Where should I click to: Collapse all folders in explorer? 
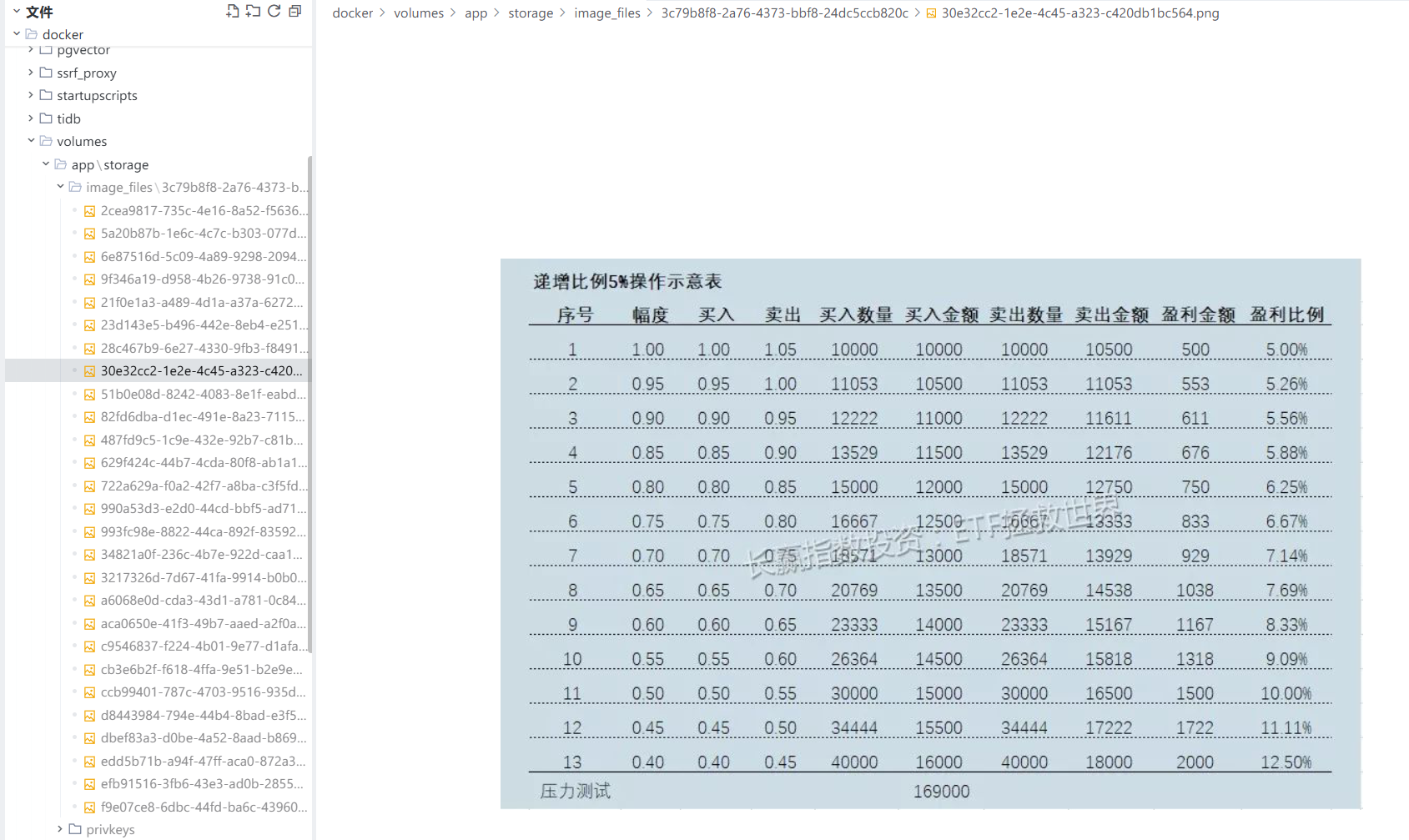tap(294, 11)
